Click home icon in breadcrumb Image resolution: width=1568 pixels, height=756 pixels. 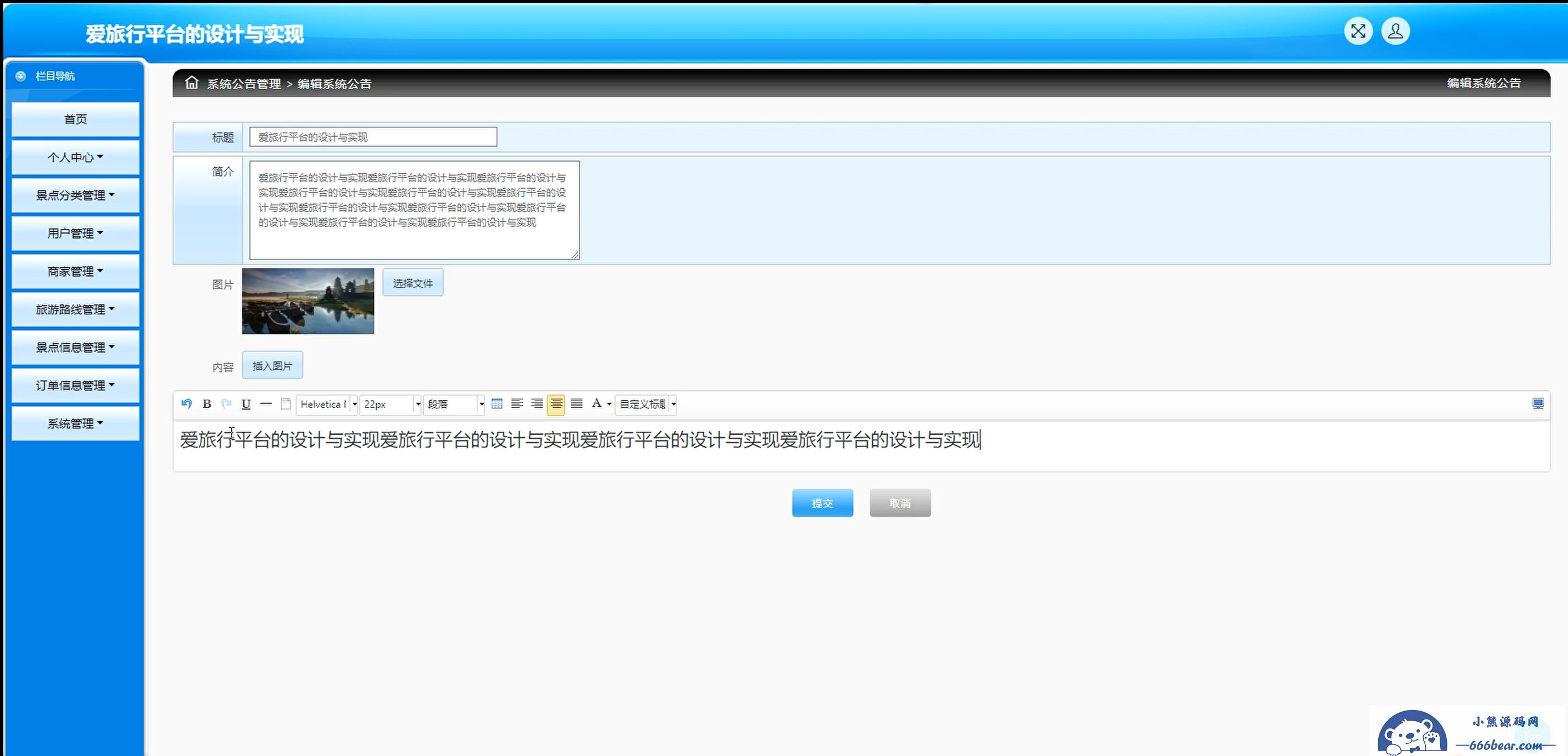192,83
